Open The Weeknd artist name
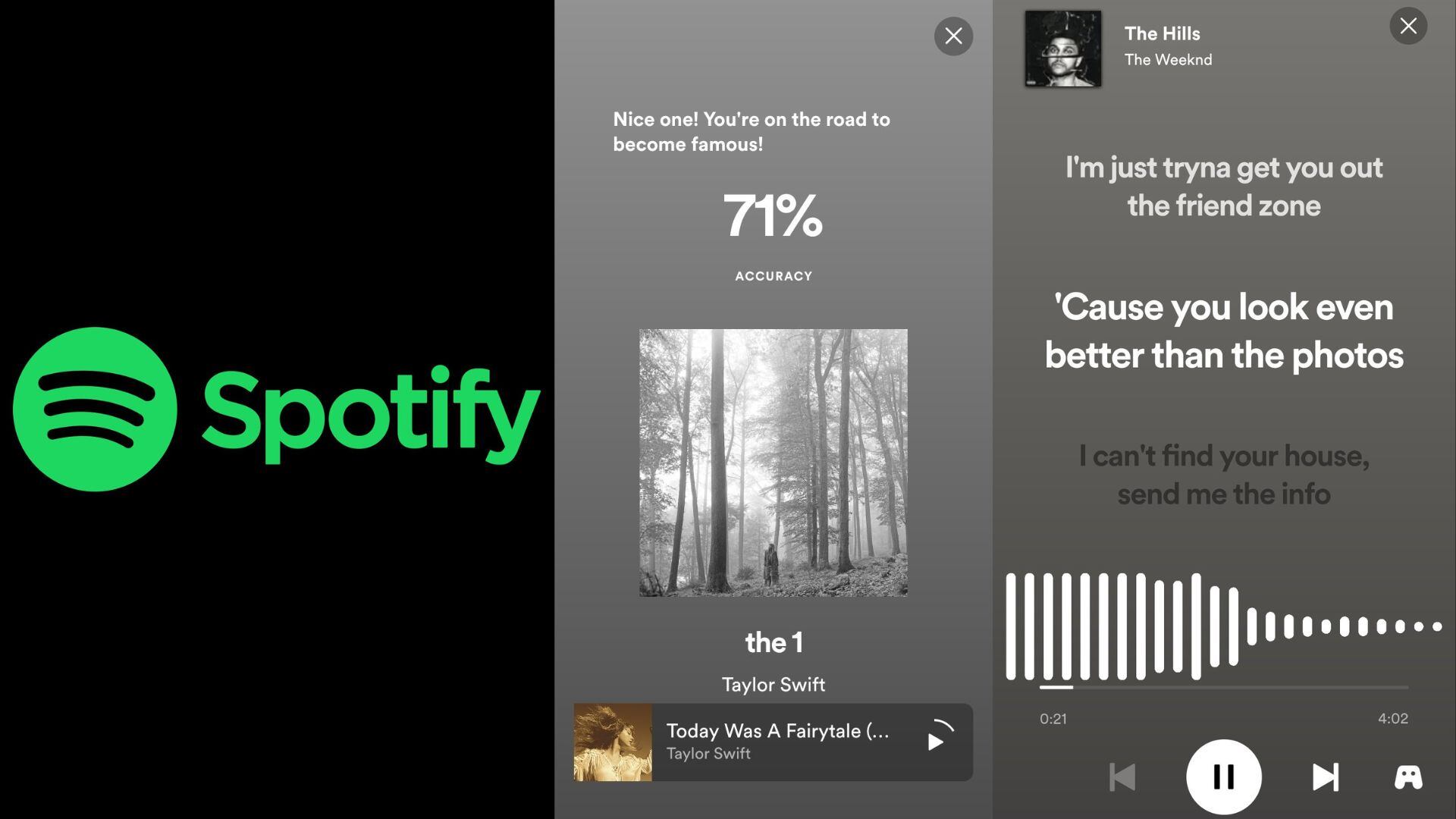 1168,59
